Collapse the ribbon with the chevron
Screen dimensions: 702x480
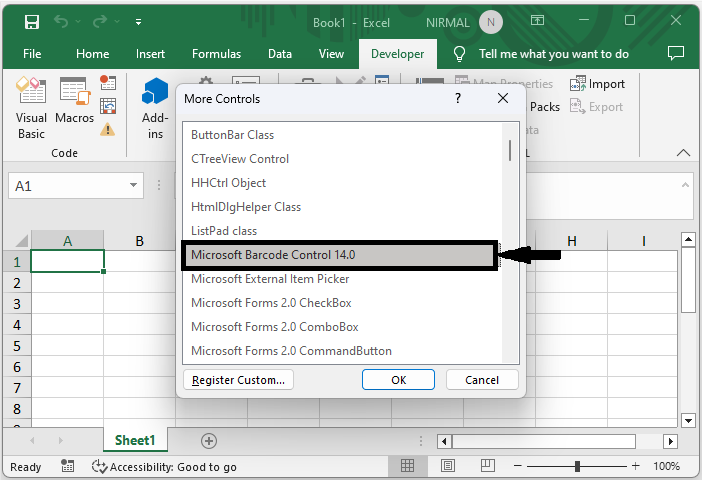[683, 153]
